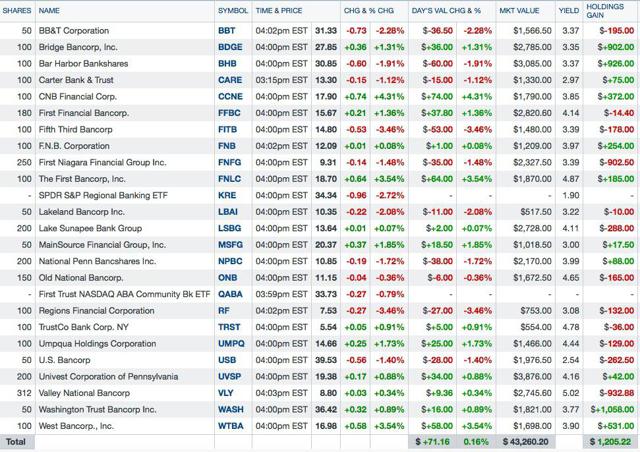Click total market value $43,260.20
This screenshot has height=452, width=640.
[x=526, y=442]
